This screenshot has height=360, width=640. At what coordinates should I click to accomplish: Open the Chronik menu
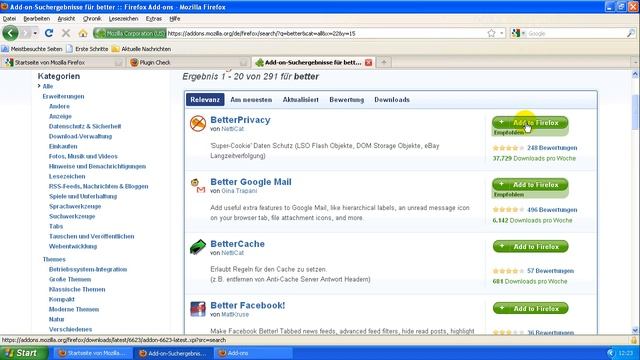pyautogui.click(x=92, y=19)
